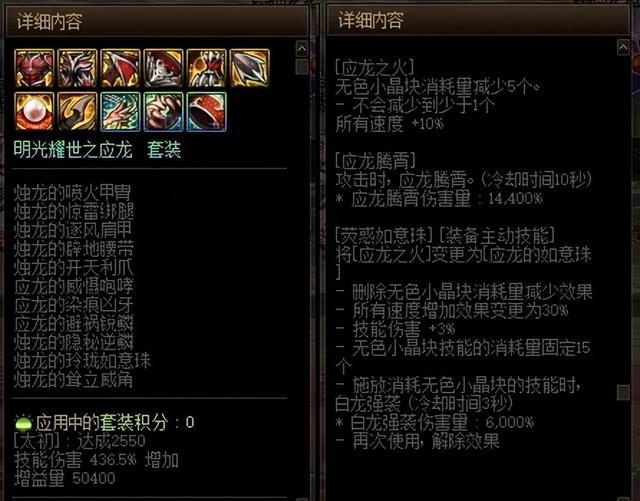Select 烛龙的喷火甲胄 in the set list

[x=72, y=193]
